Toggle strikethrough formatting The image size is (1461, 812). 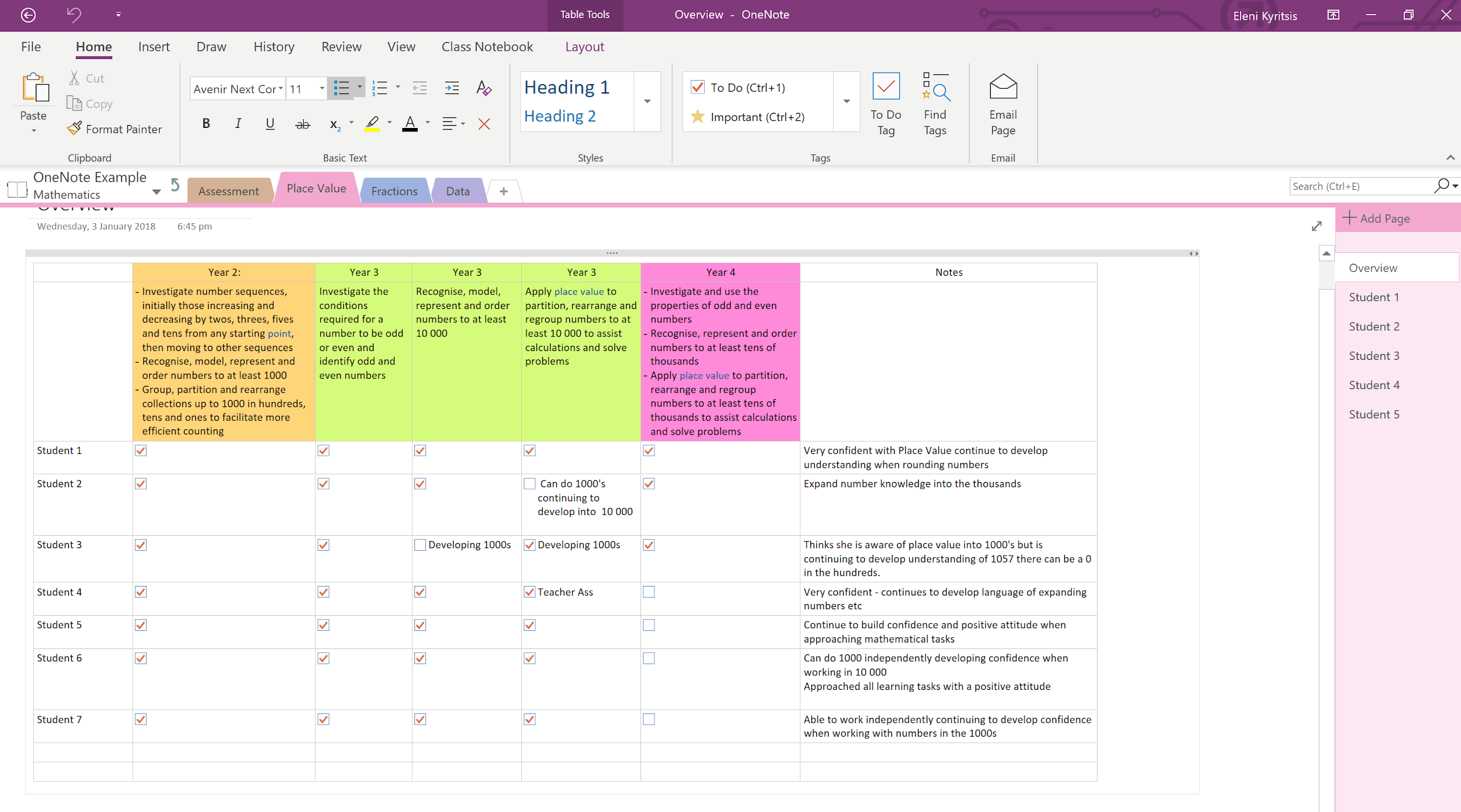pyautogui.click(x=302, y=123)
